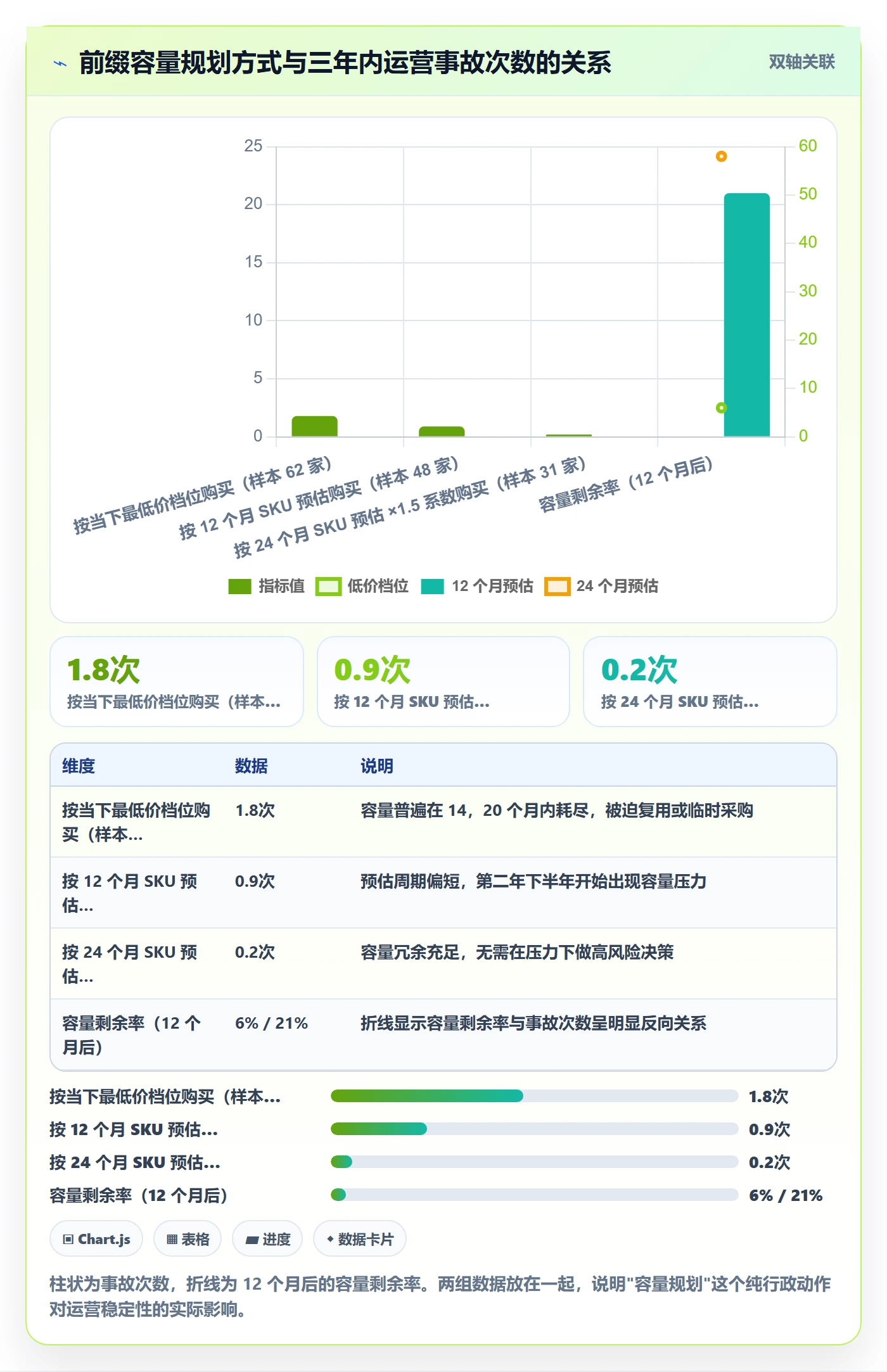Click the 数据 column header
This screenshot has width=887, height=1372.
point(252,766)
